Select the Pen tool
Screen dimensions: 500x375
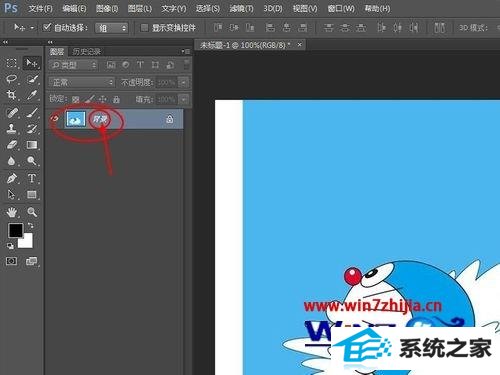click(12, 179)
